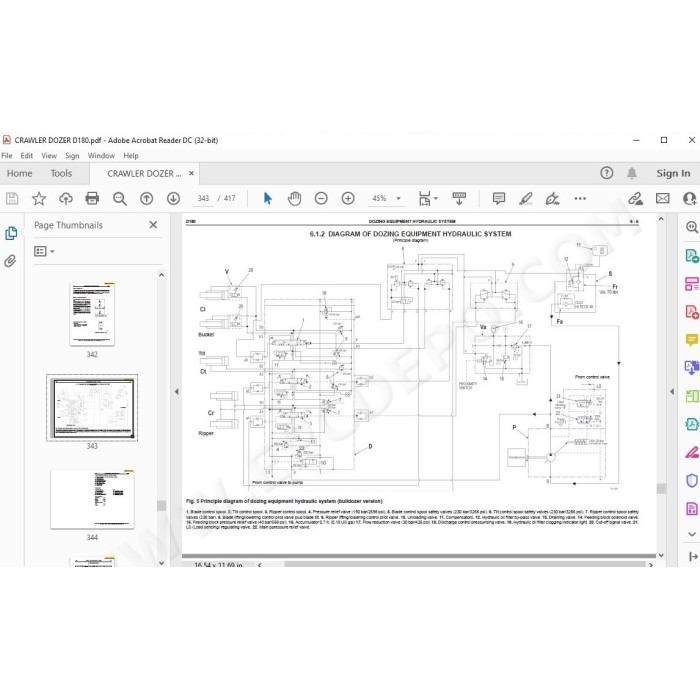Screen dimensions: 700x700
Task: Open the Edit menu
Action: point(27,156)
